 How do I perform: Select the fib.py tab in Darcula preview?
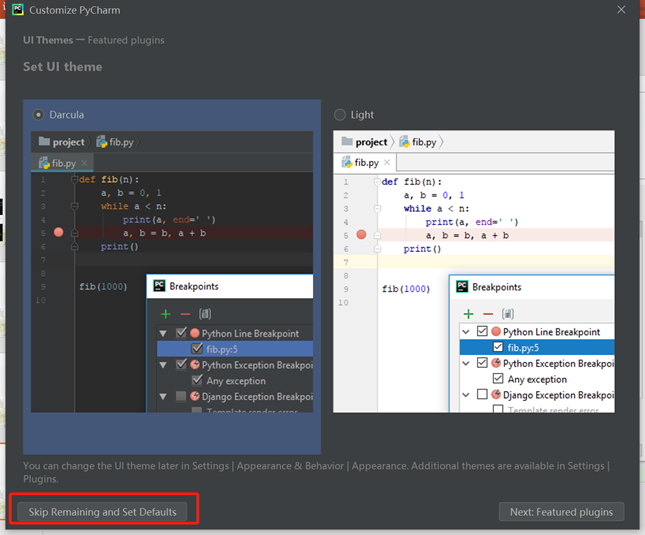coord(63,163)
